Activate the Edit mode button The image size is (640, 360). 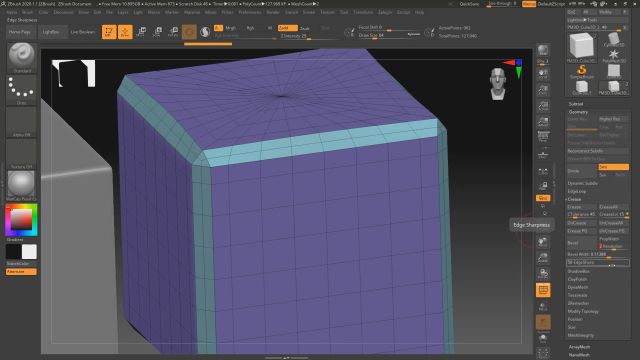109,32
